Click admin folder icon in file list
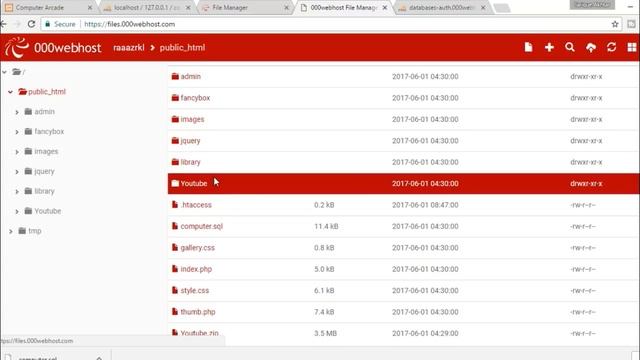640x360 pixels. pos(175,76)
